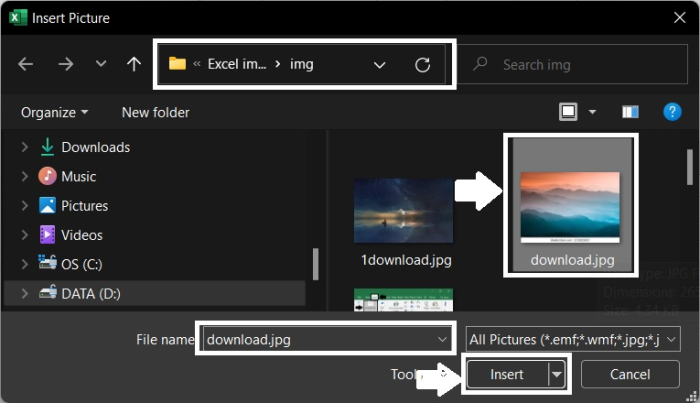700x403 pixels.
Task: Expand the Pictures tree node
Action: [x=25, y=206]
